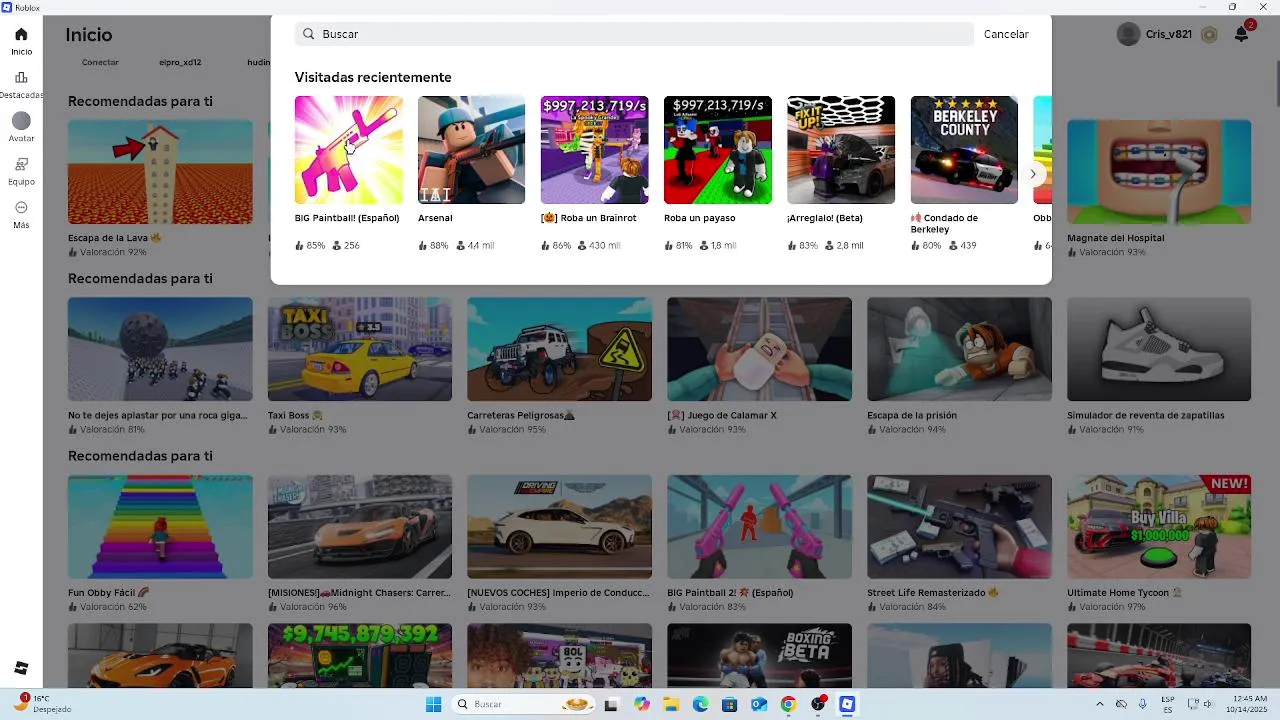
Task: Open the $9,745,879,392 money game thumbnail
Action: click(359, 655)
